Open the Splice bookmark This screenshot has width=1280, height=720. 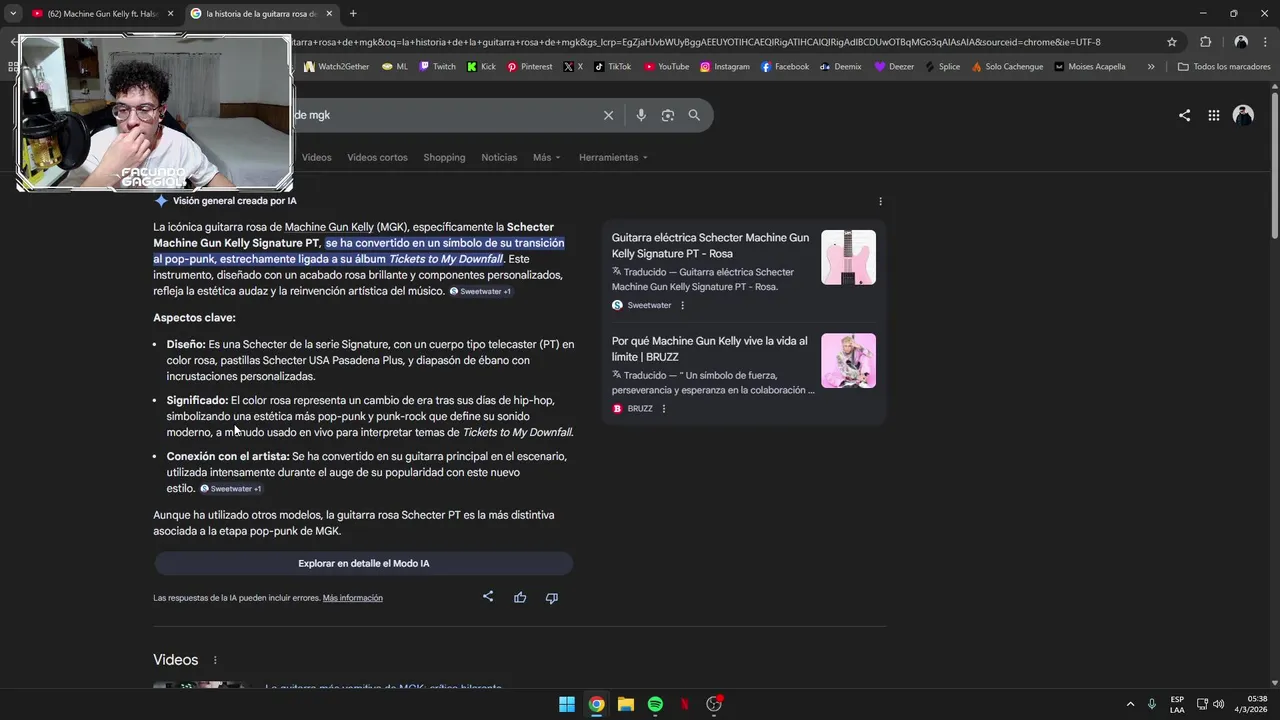(942, 66)
